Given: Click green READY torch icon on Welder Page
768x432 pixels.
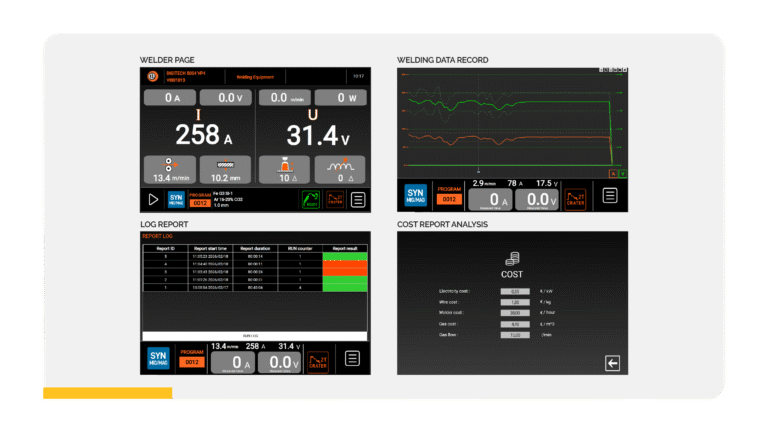Looking at the screenshot, I should (x=311, y=199).
